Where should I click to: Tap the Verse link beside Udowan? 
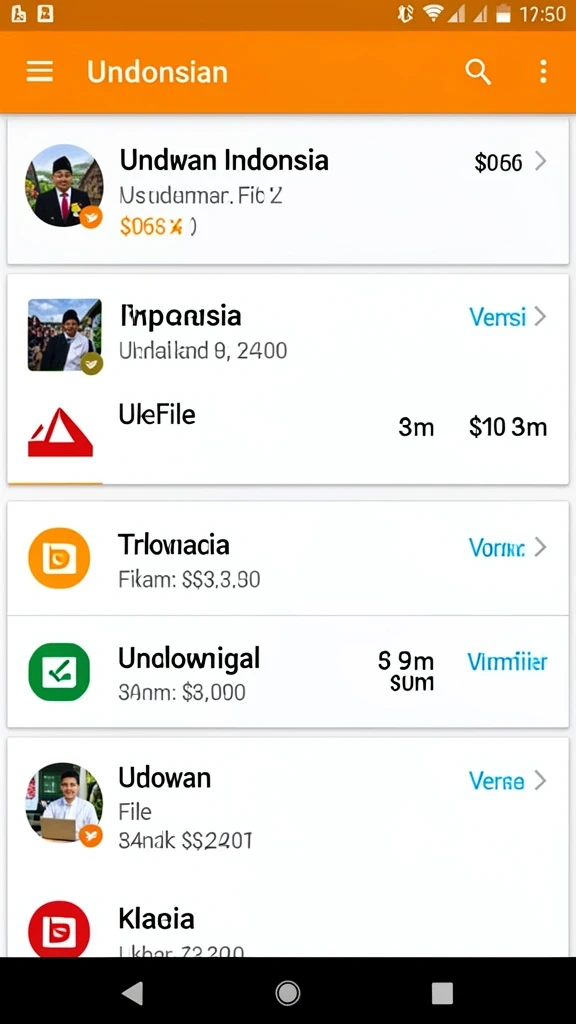(x=496, y=780)
